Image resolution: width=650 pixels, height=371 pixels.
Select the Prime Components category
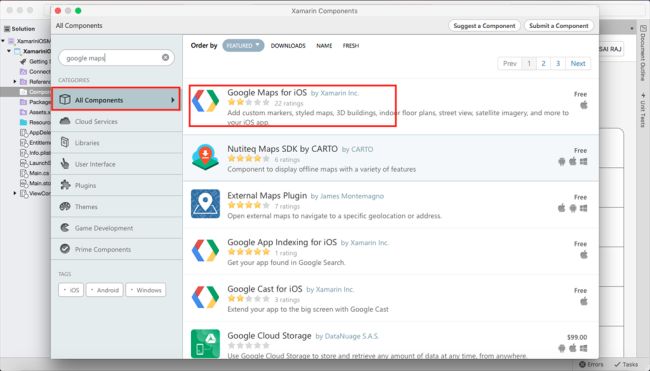[x=116, y=249]
